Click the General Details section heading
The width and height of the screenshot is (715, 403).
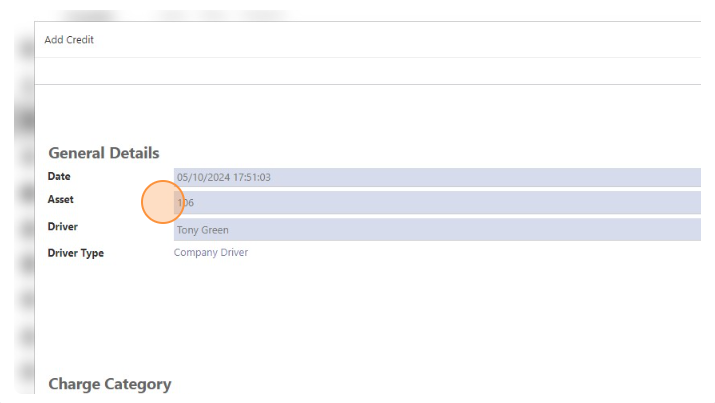click(103, 153)
